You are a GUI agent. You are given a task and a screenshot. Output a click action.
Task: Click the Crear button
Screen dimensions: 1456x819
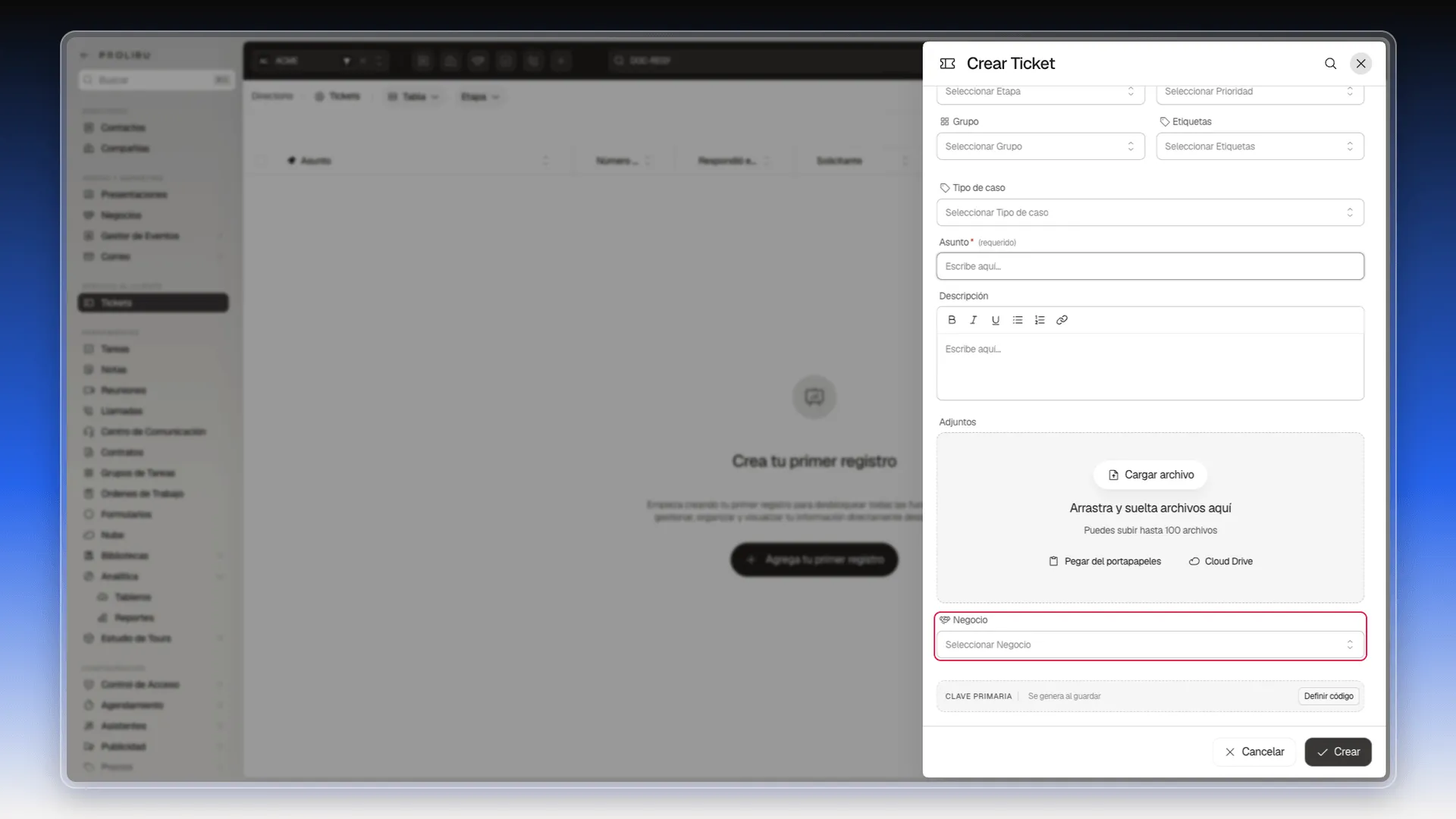[x=1338, y=752]
